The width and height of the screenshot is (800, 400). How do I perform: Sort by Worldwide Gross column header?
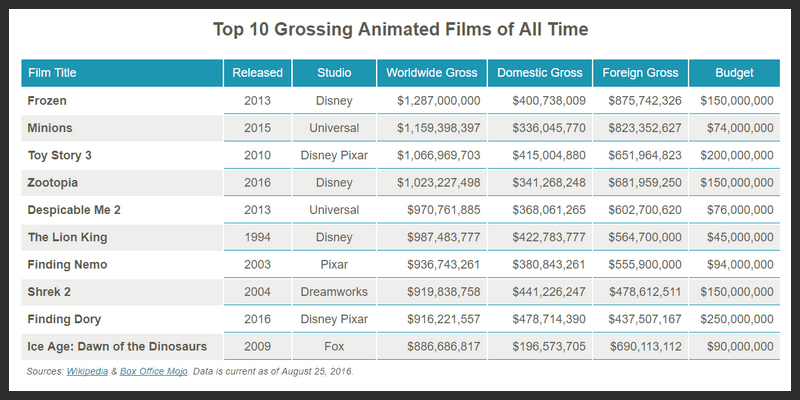coord(431,73)
